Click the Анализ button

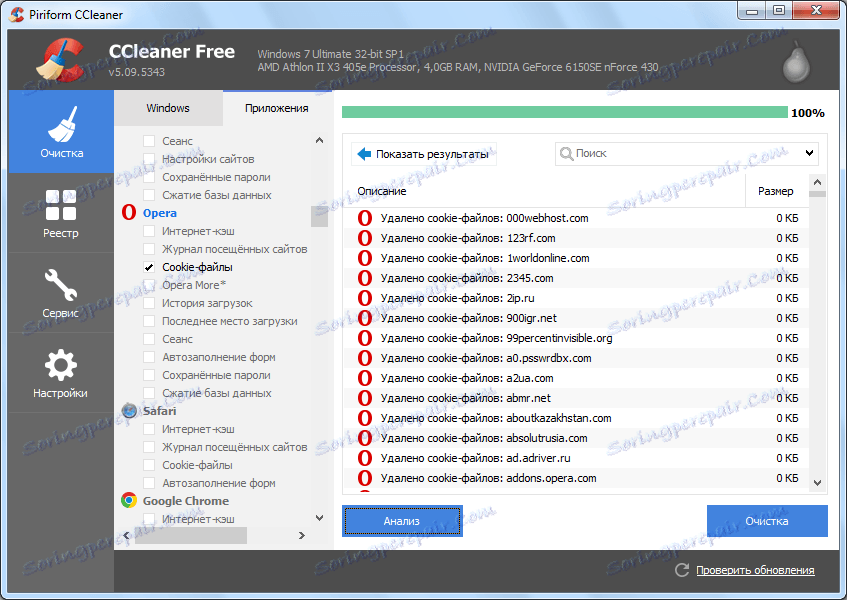click(x=402, y=521)
